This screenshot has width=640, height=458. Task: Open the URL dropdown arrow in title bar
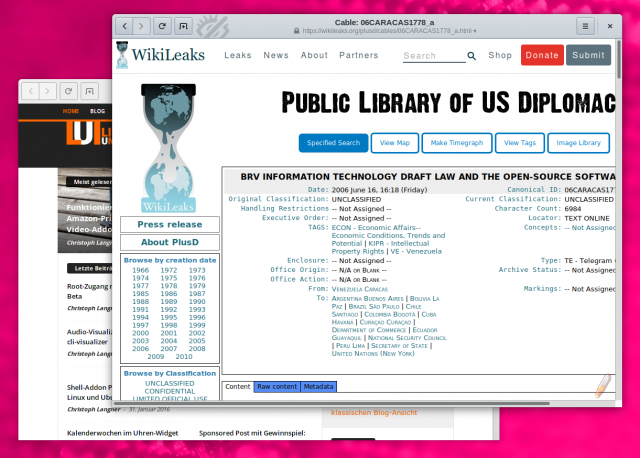click(x=475, y=31)
